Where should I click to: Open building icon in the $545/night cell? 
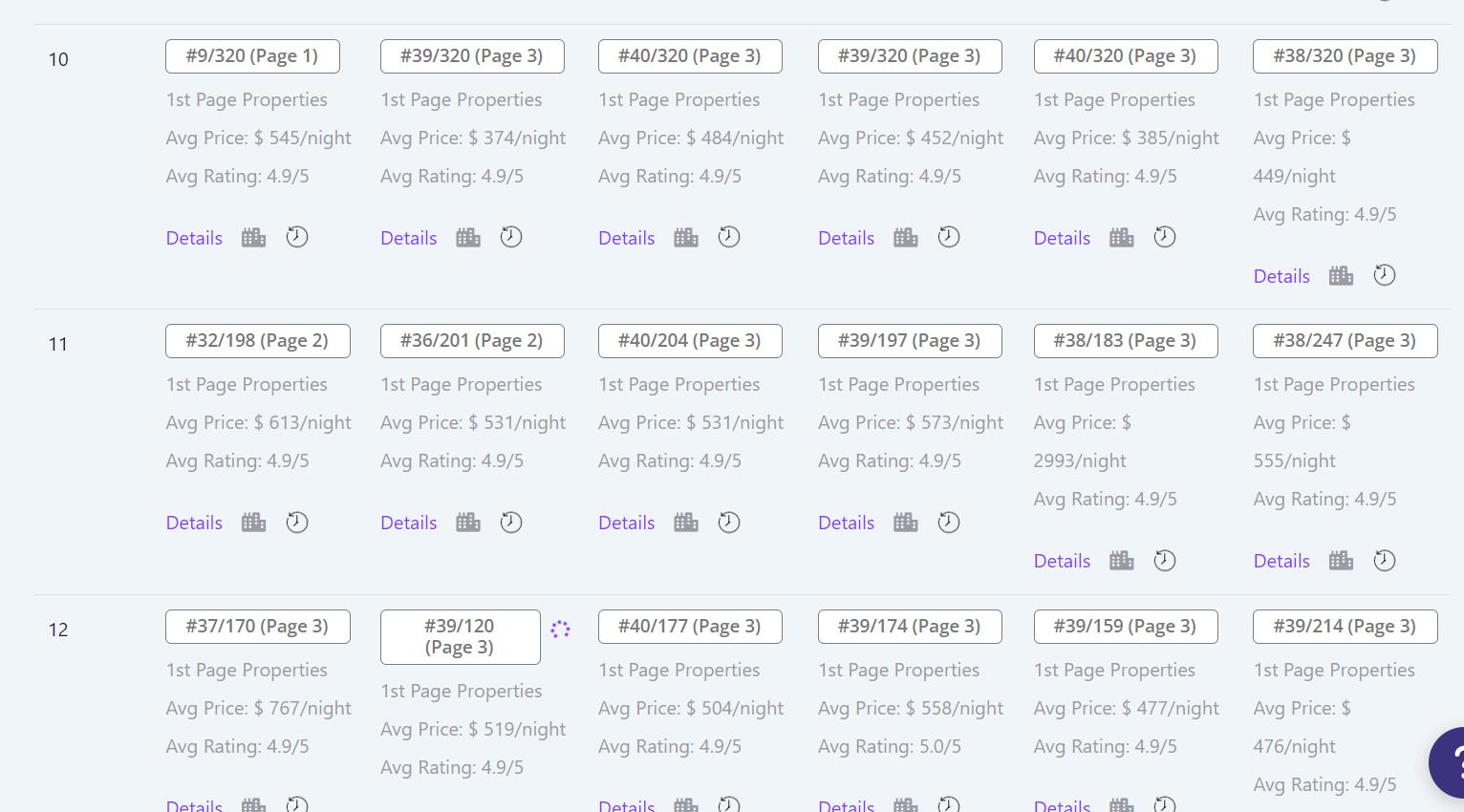253,237
